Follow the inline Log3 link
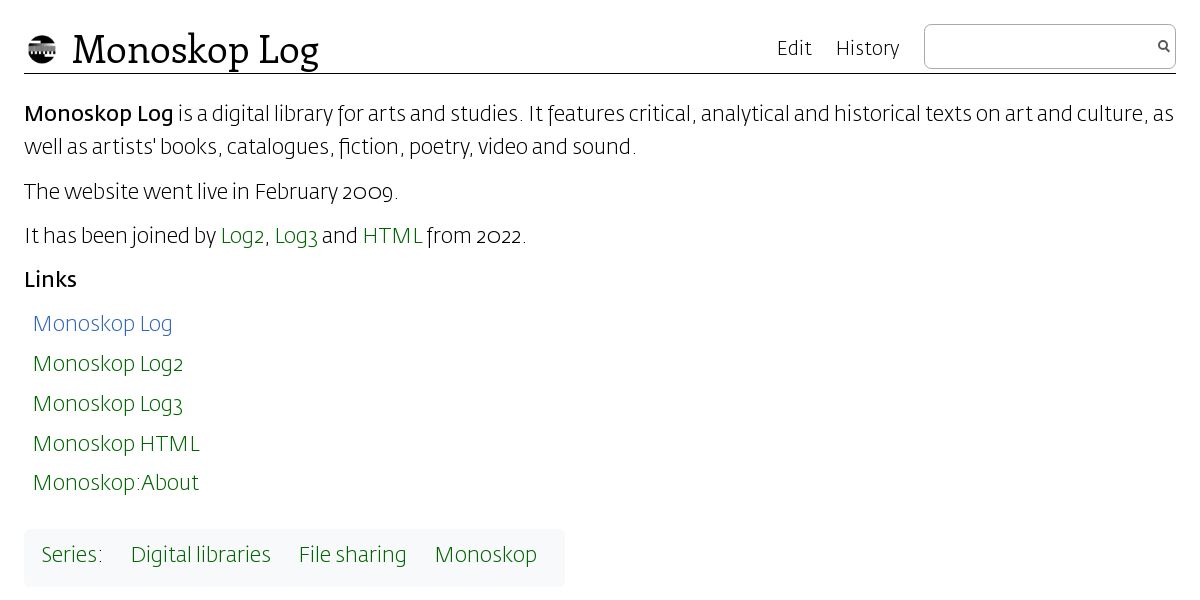The height and width of the screenshot is (600, 1200). 296,236
